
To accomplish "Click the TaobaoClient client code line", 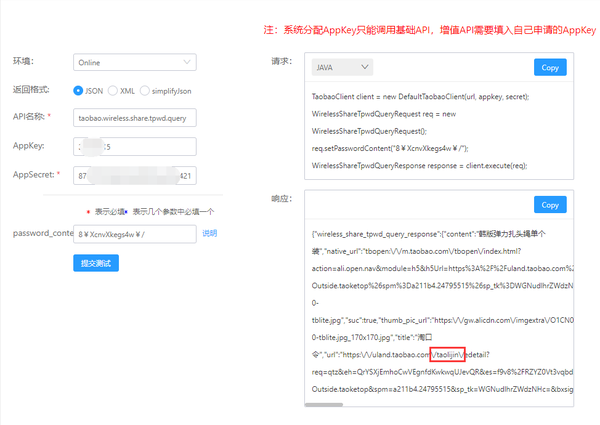I will [x=420, y=96].
